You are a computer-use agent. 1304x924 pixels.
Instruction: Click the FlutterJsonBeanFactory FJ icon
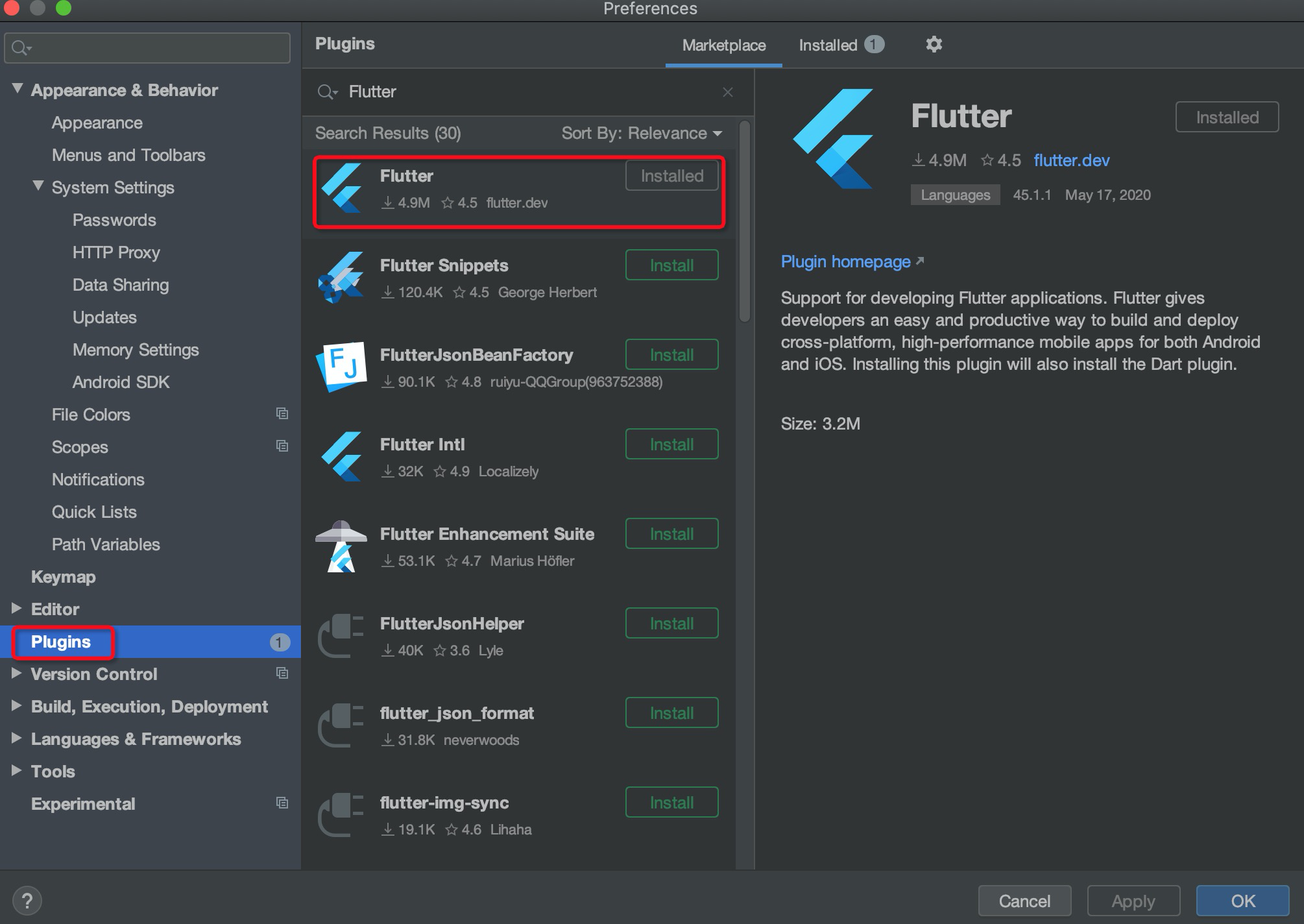(x=341, y=367)
